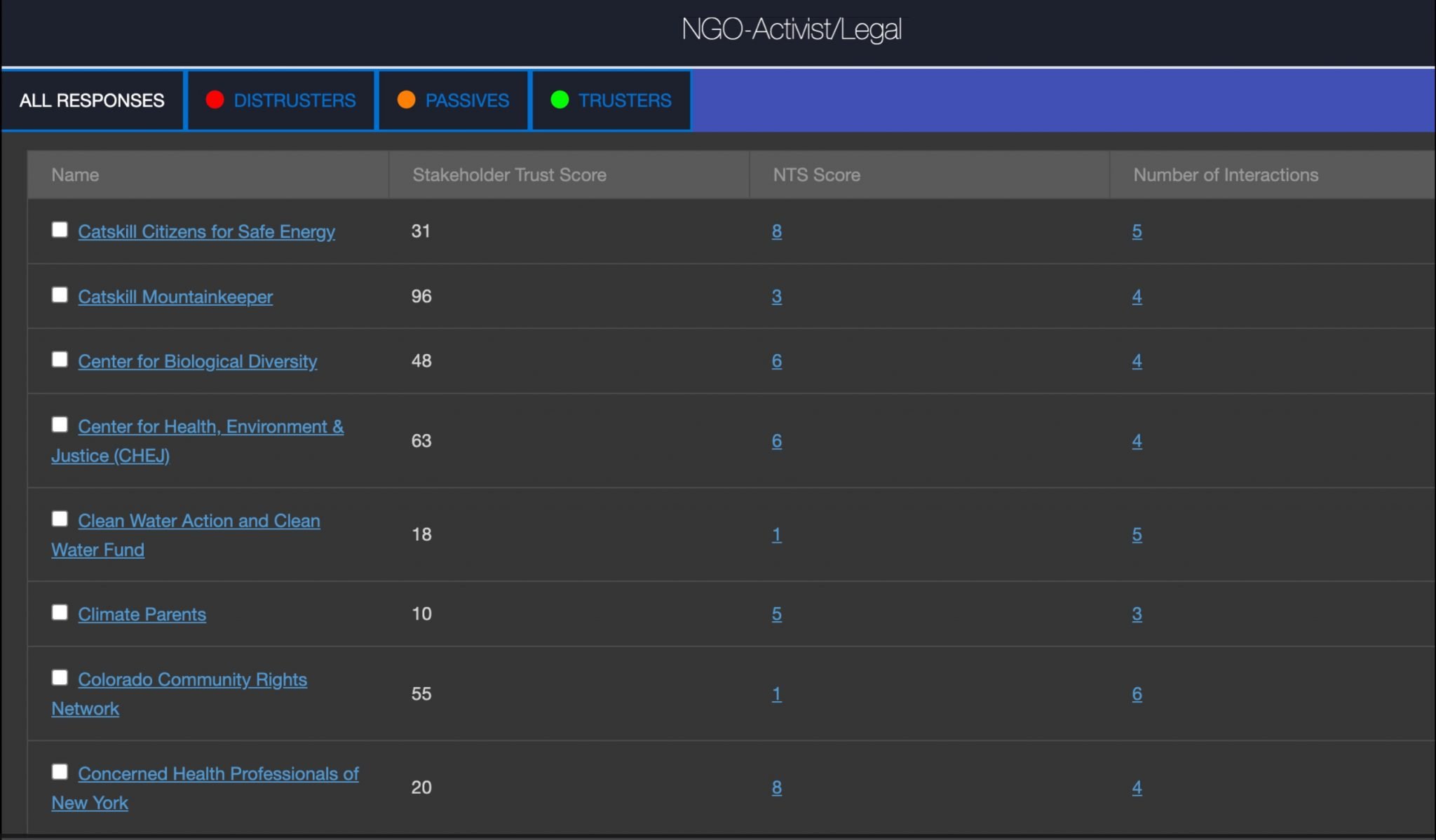The width and height of the screenshot is (1436, 840).
Task: Open the PASSIVES tab
Action: 453,100
